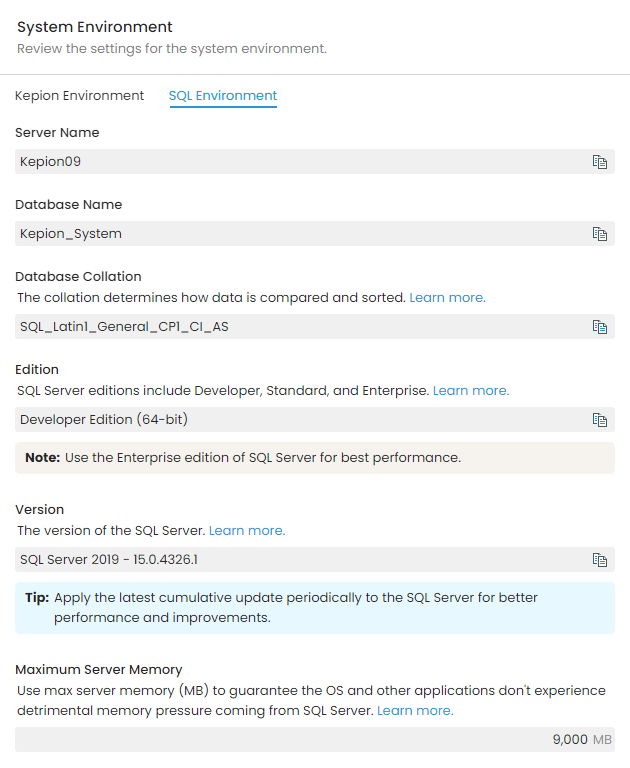630x768 pixels.
Task: Click the Enterprise edition Note message
Action: click(315, 458)
